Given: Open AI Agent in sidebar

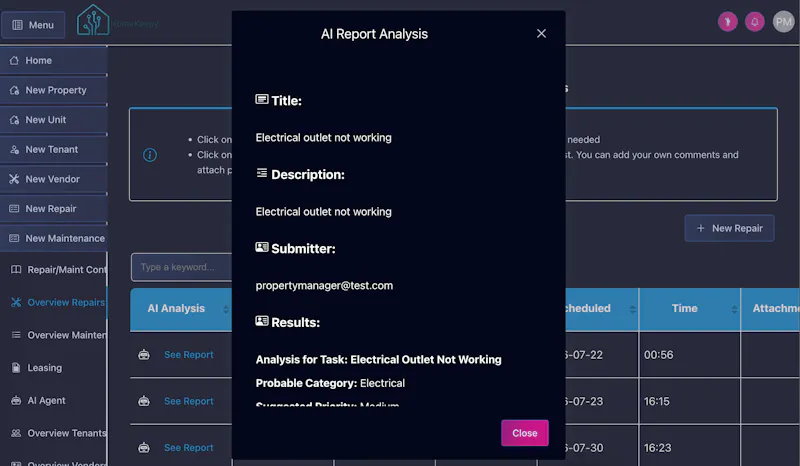Looking at the screenshot, I should point(54,400).
